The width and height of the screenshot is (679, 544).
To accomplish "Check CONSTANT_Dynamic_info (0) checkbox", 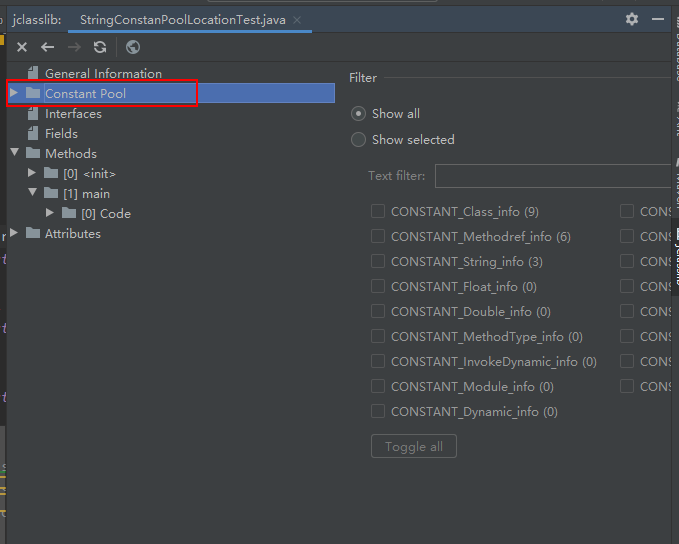I will point(378,411).
